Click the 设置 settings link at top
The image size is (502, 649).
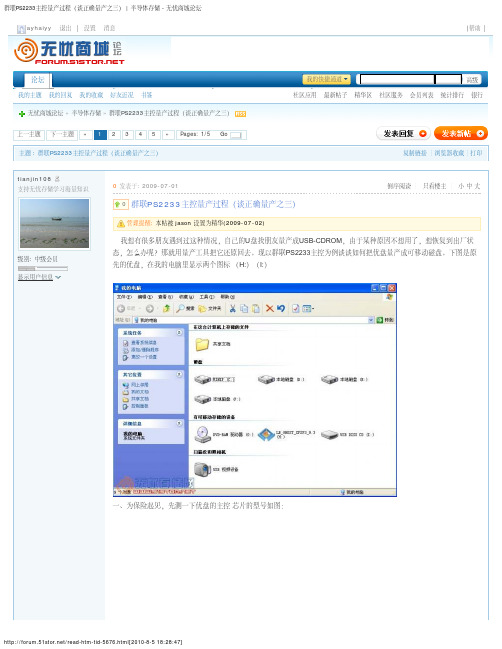click(x=89, y=28)
